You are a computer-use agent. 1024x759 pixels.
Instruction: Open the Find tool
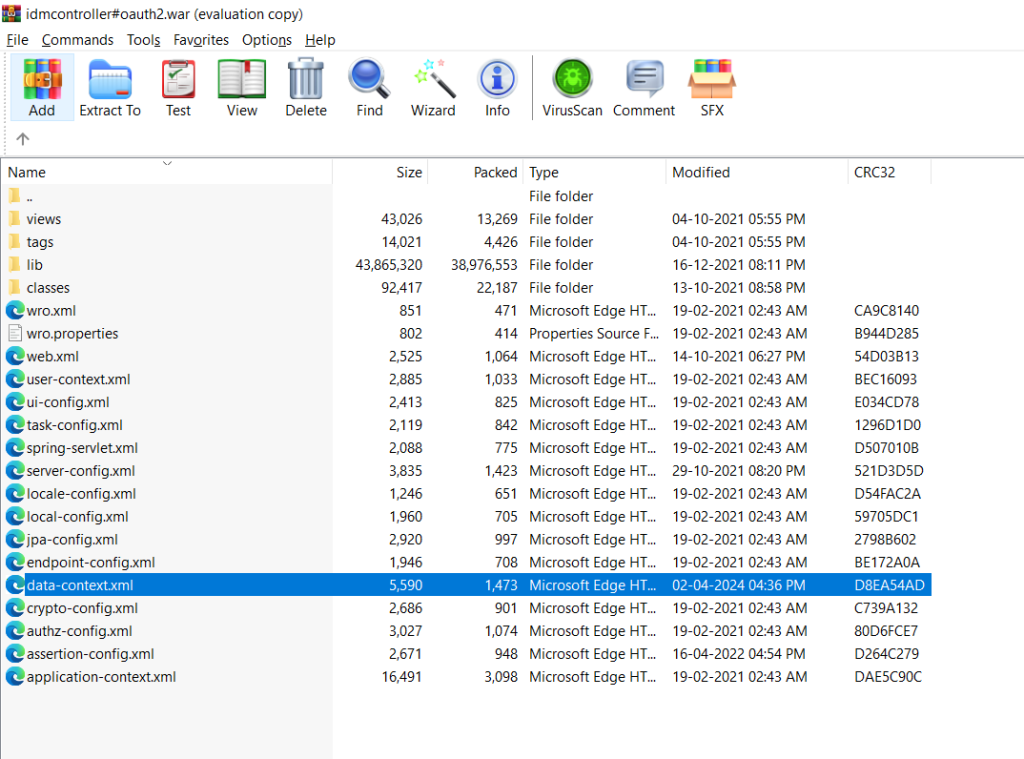click(x=369, y=88)
